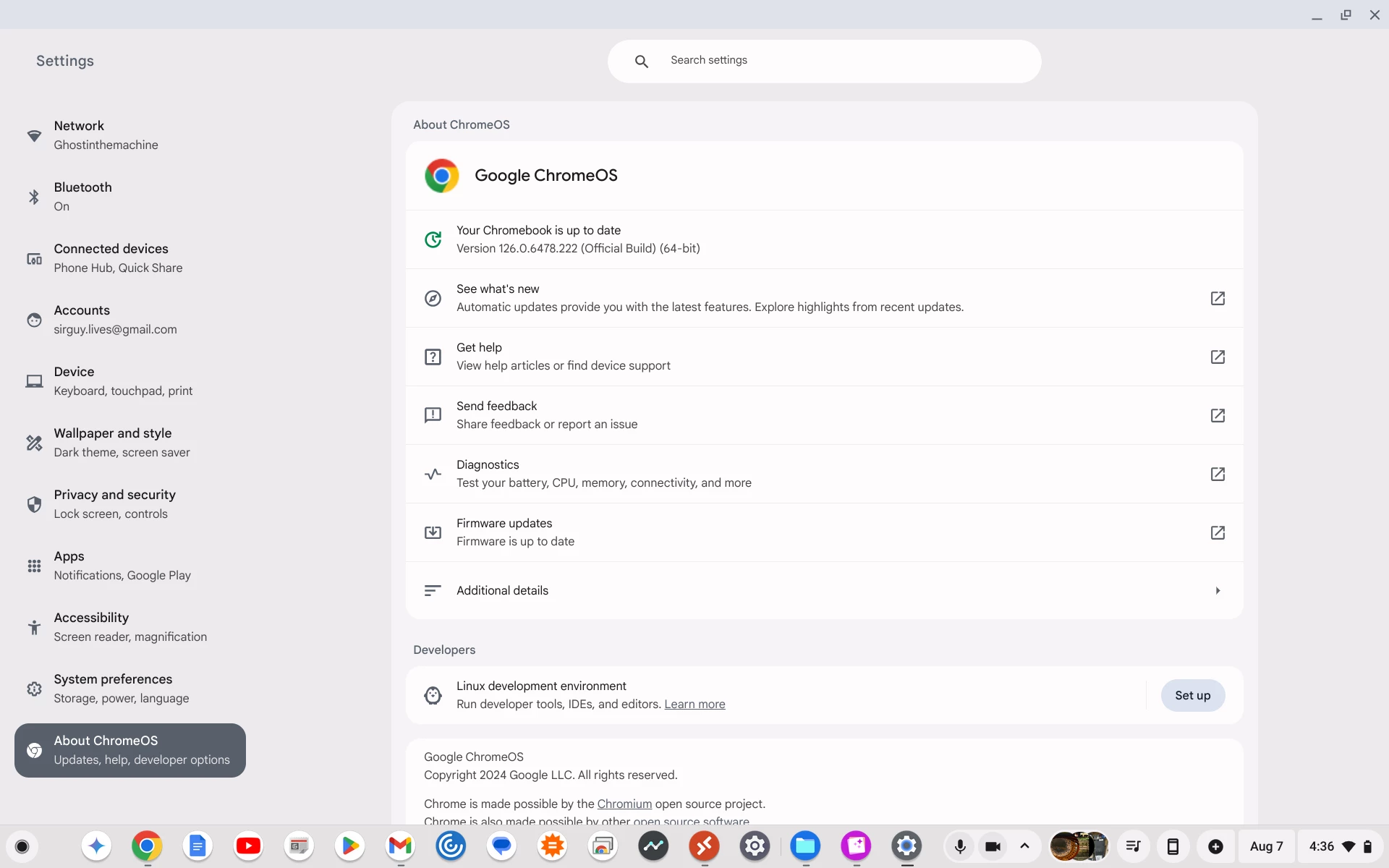The height and width of the screenshot is (868, 1389).
Task: Launch Diagnostics via its open icon
Action: pyautogui.click(x=1218, y=474)
